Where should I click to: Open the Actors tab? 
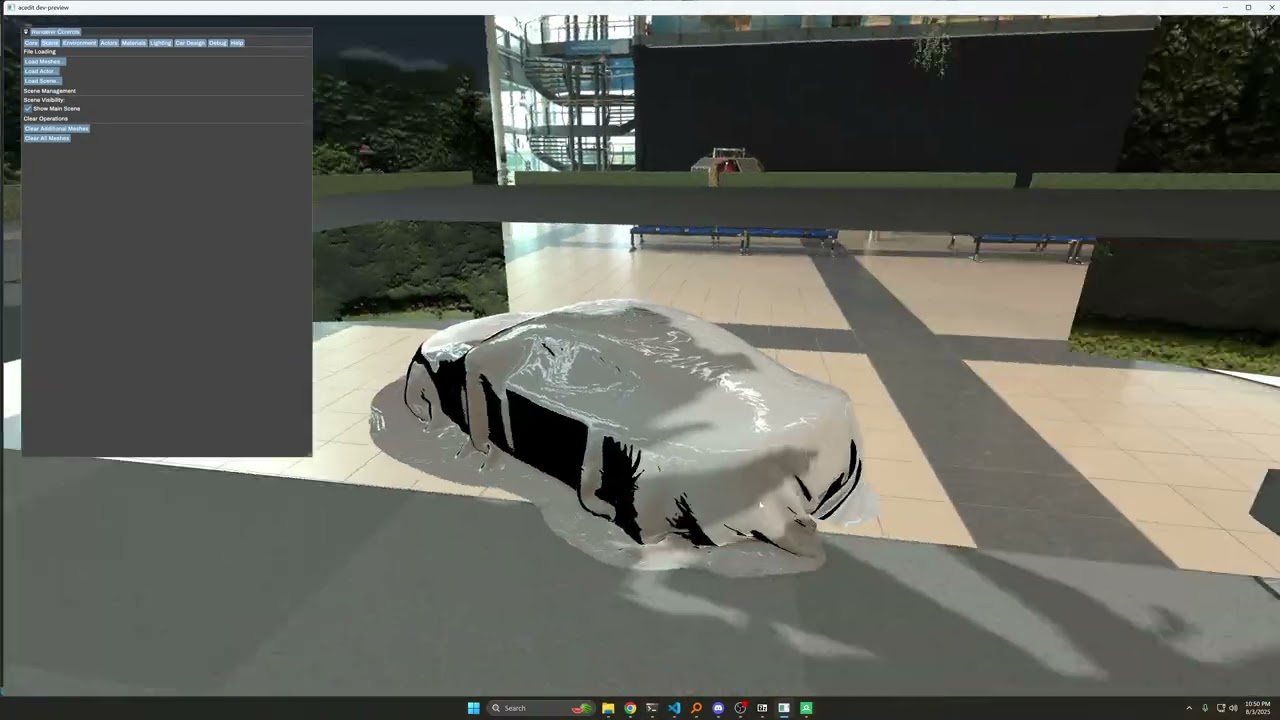point(109,43)
